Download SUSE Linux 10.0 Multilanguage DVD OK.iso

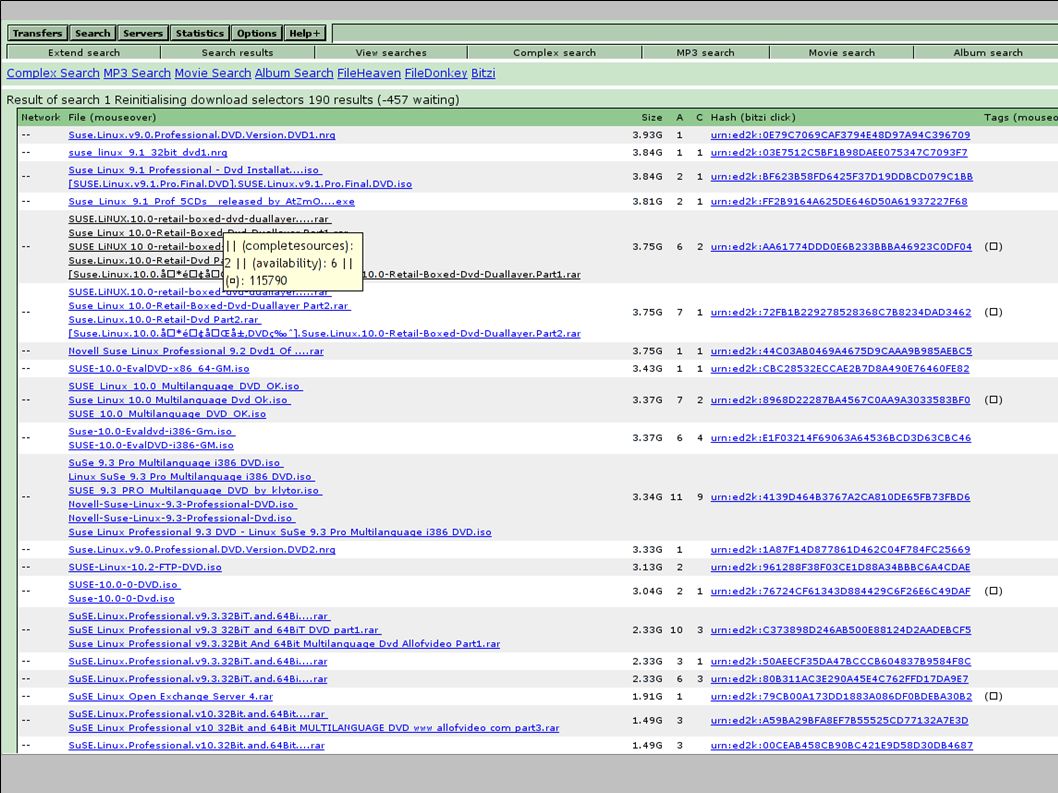[186, 386]
